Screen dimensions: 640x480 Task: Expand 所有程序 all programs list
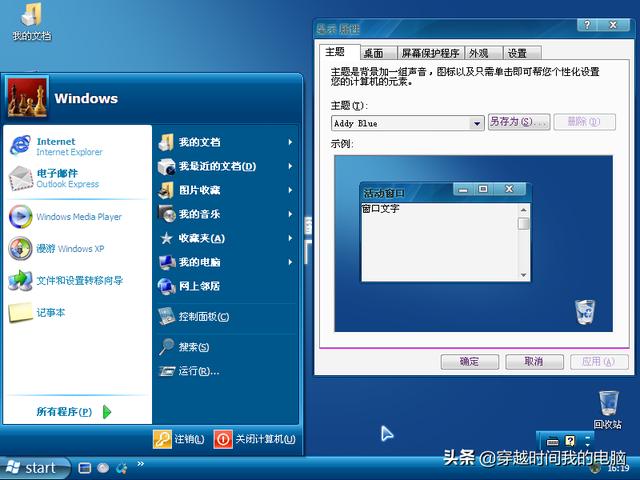[x=73, y=411]
